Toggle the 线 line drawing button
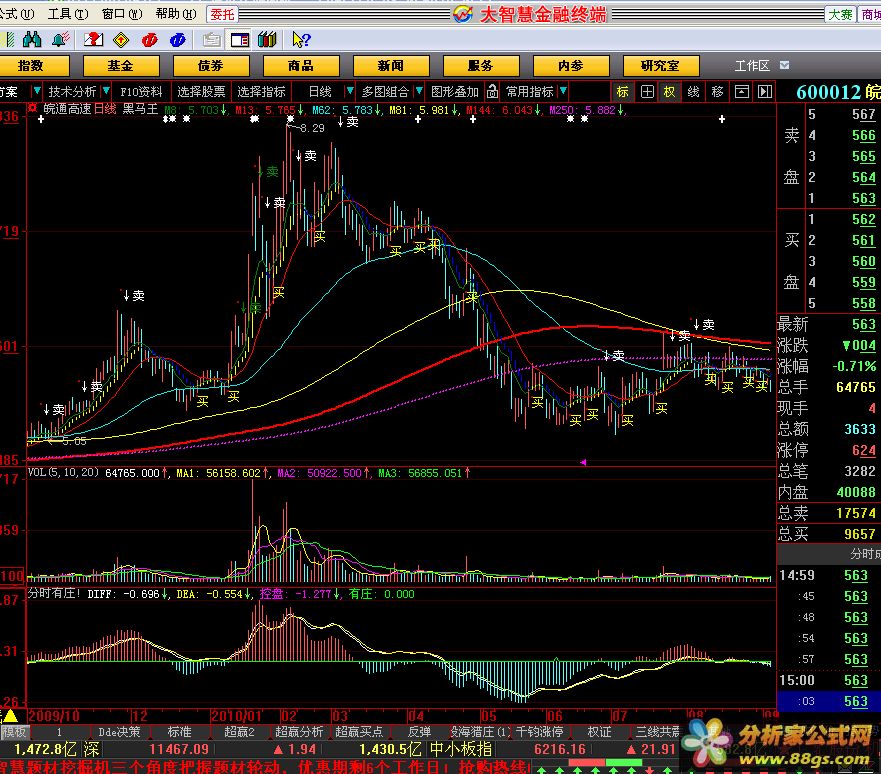This screenshot has width=881, height=774. point(693,92)
